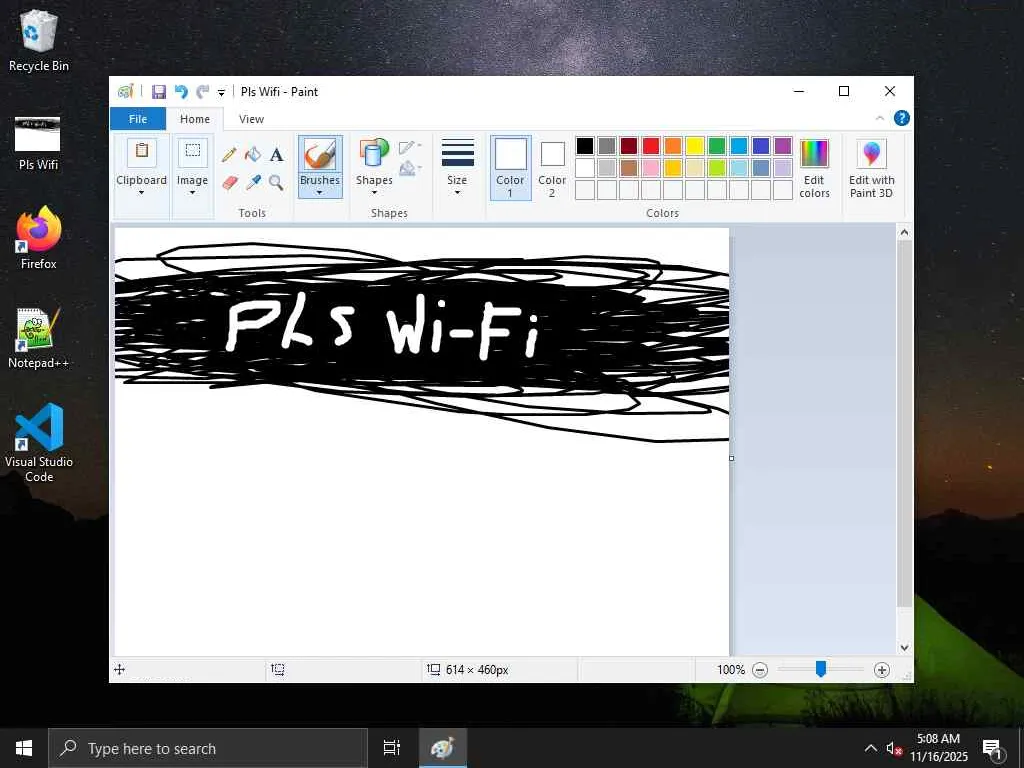Click the Windows Start button
1024x768 pixels.
(x=24, y=748)
